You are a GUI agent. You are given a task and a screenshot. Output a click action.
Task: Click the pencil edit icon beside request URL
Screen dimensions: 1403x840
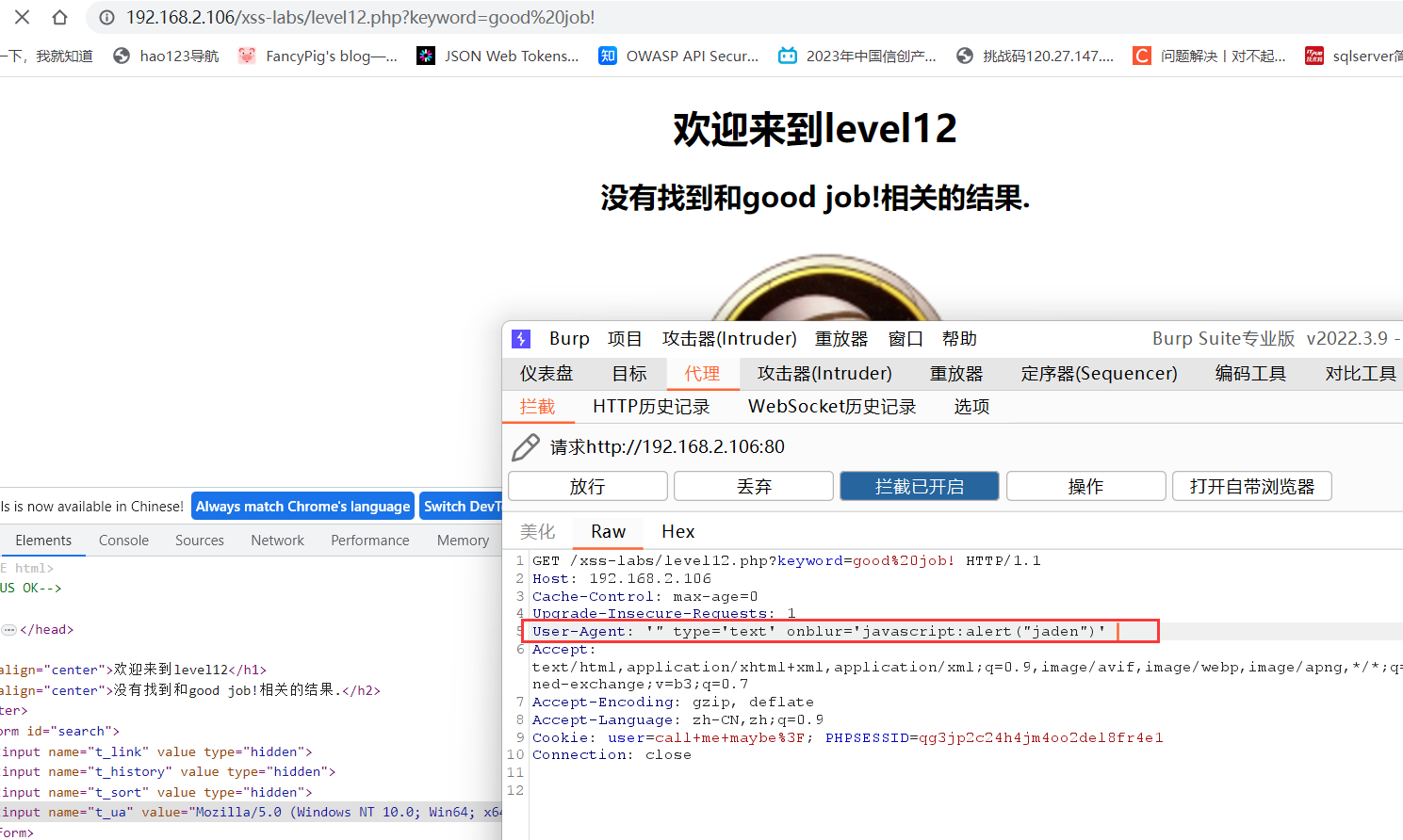click(525, 447)
